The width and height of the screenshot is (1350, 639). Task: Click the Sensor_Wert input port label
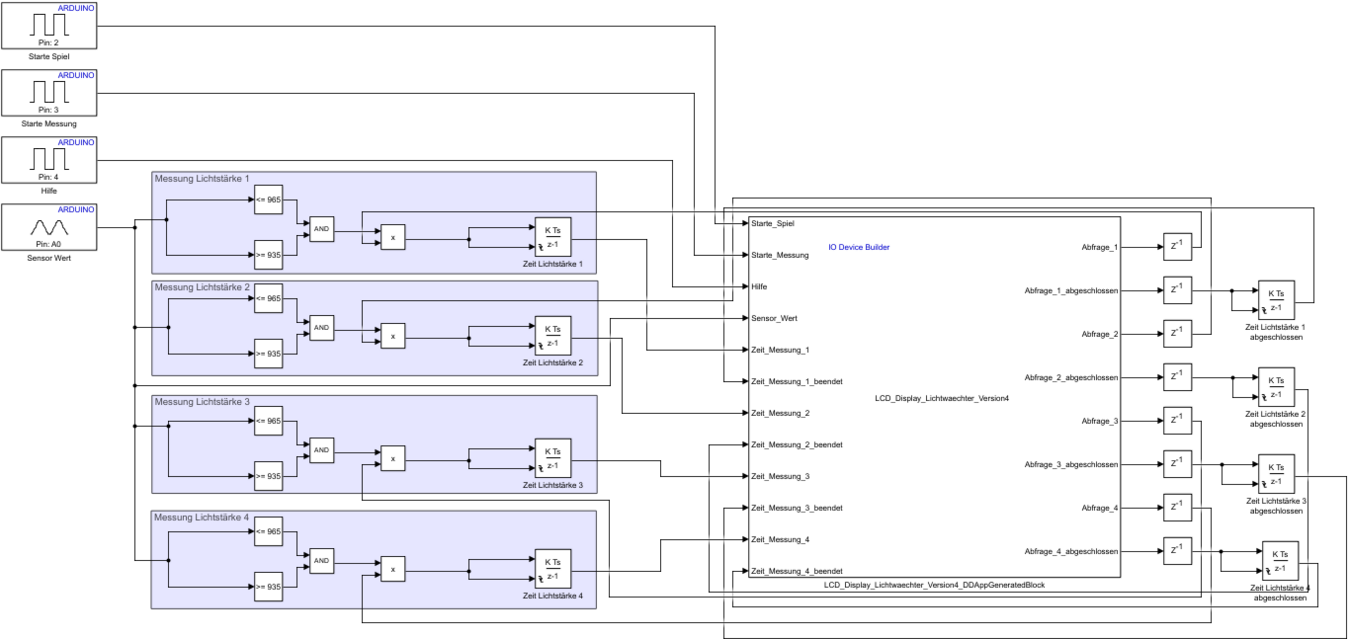point(774,318)
